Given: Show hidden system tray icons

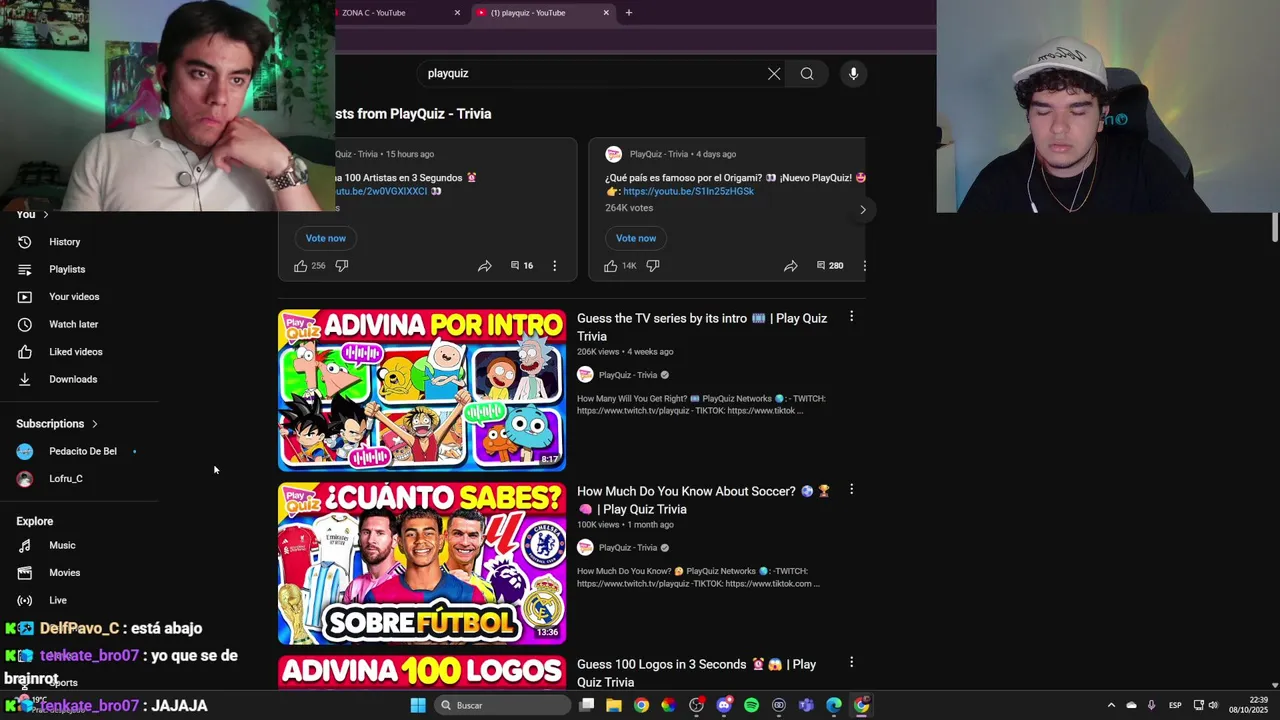Looking at the screenshot, I should 1110,705.
